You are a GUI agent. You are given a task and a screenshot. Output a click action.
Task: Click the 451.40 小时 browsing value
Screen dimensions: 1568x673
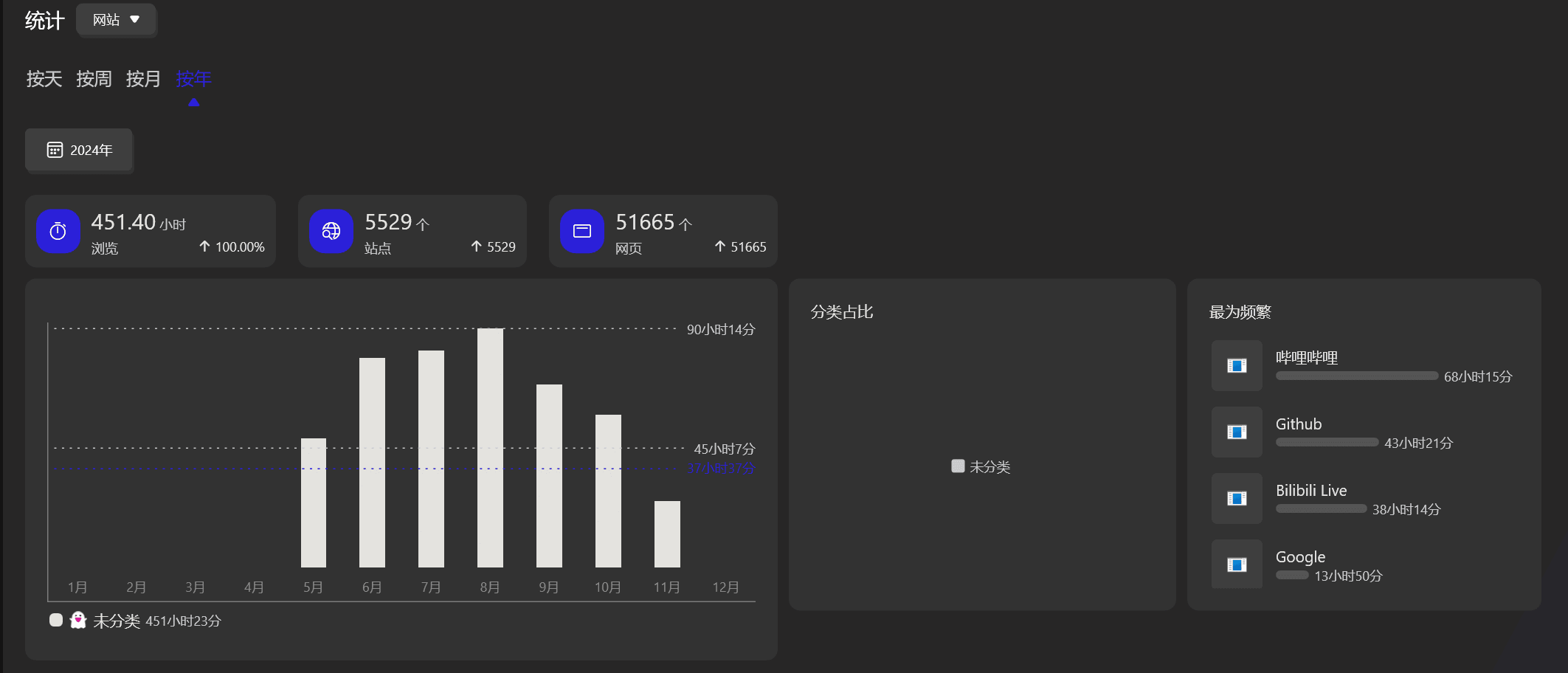(139, 222)
